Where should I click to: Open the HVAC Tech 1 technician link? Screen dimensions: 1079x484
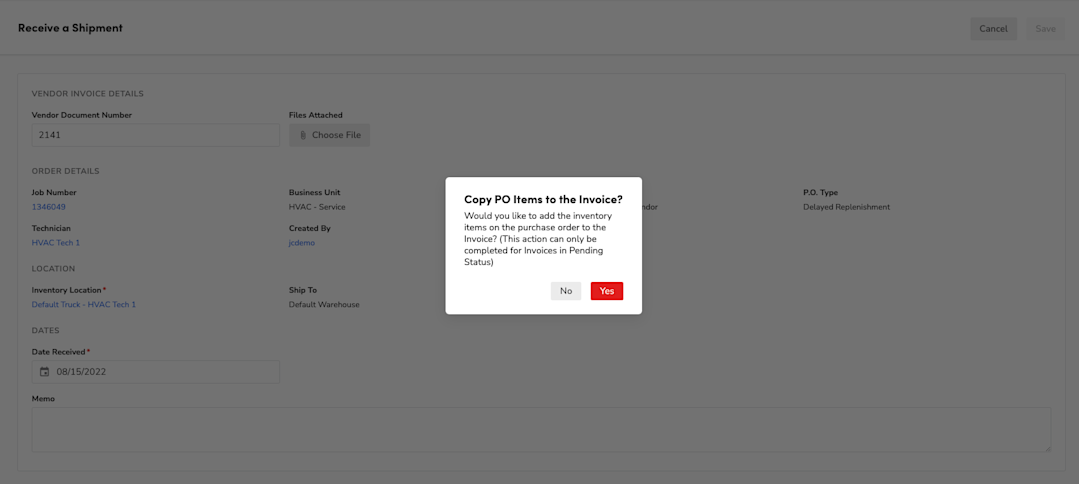pyautogui.click(x=56, y=243)
